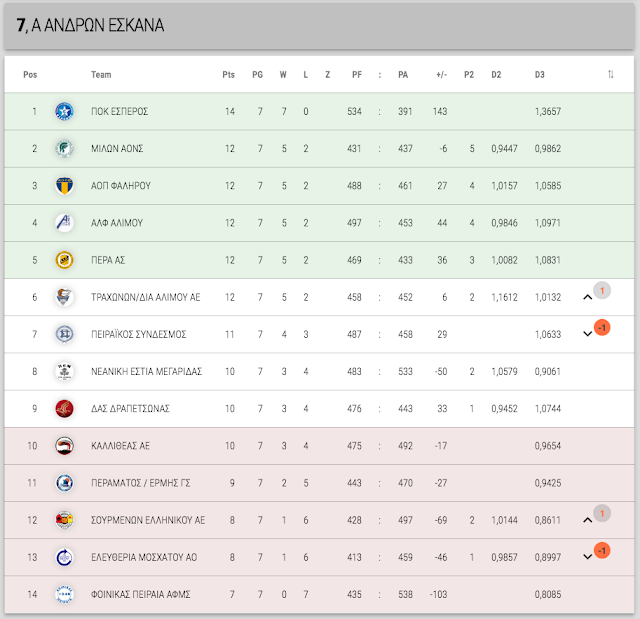640x619 pixels.
Task: Click the ΑΛΦ ΑΛΙΜΟΥ team logo
Action: tap(64, 223)
